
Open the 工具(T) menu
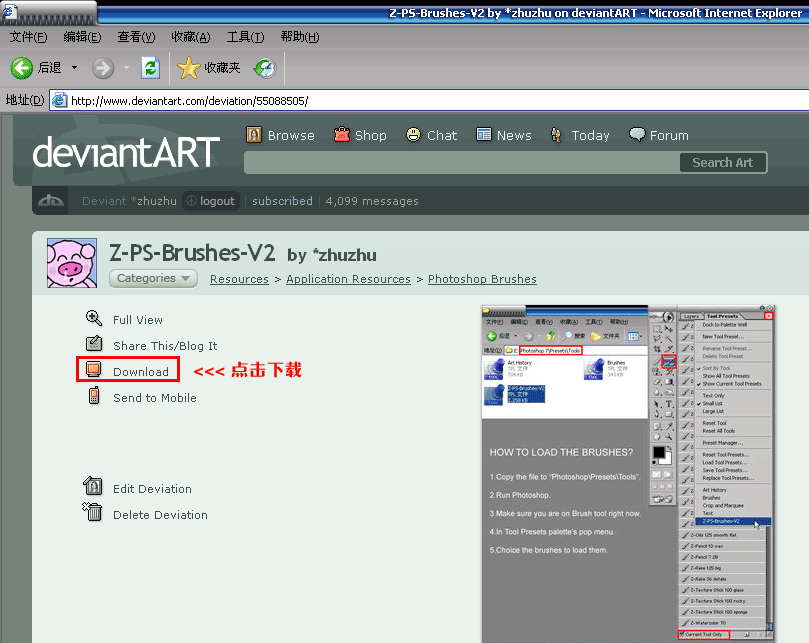click(246, 37)
